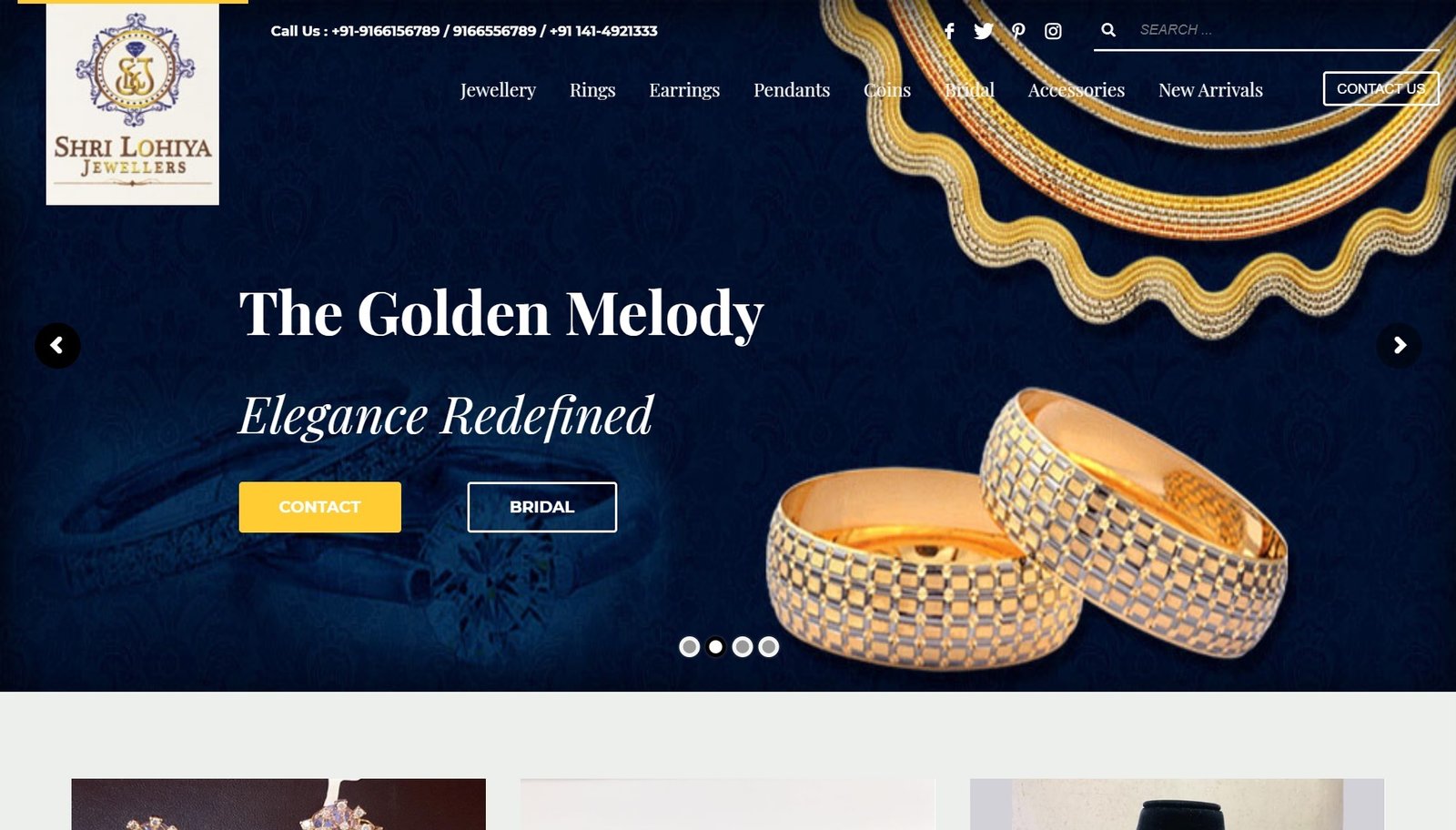Open the Twitter social icon

click(984, 31)
